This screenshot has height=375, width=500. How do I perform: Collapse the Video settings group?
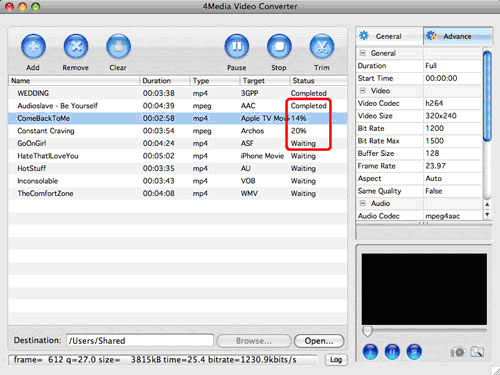point(363,91)
